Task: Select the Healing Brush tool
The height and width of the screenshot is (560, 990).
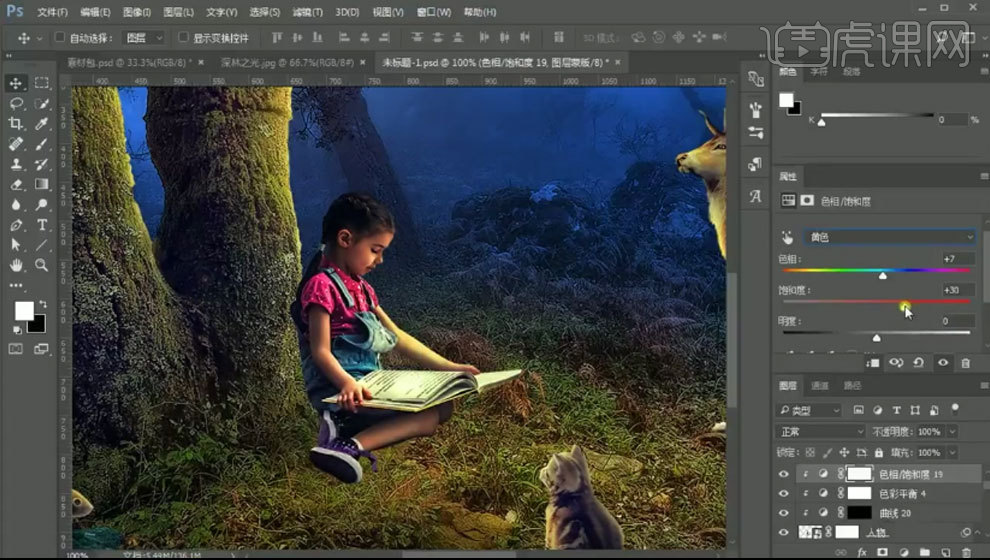Action: point(16,144)
